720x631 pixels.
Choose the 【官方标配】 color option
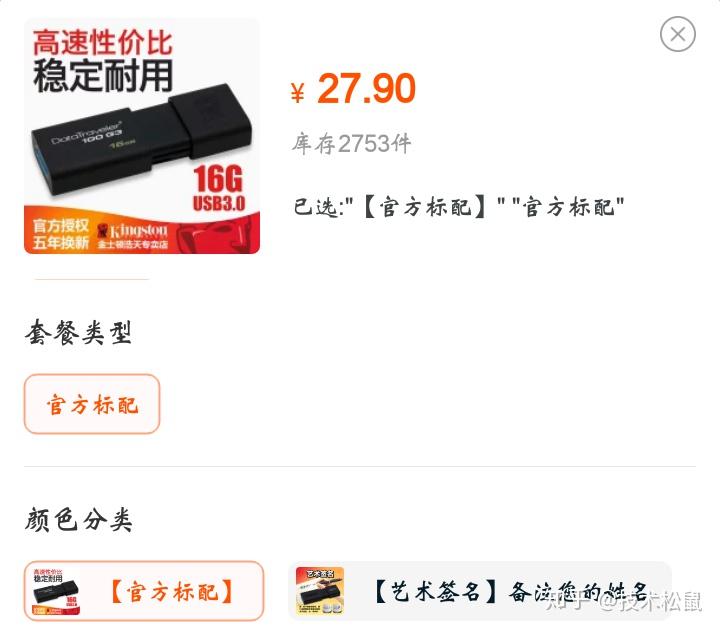coord(144,591)
